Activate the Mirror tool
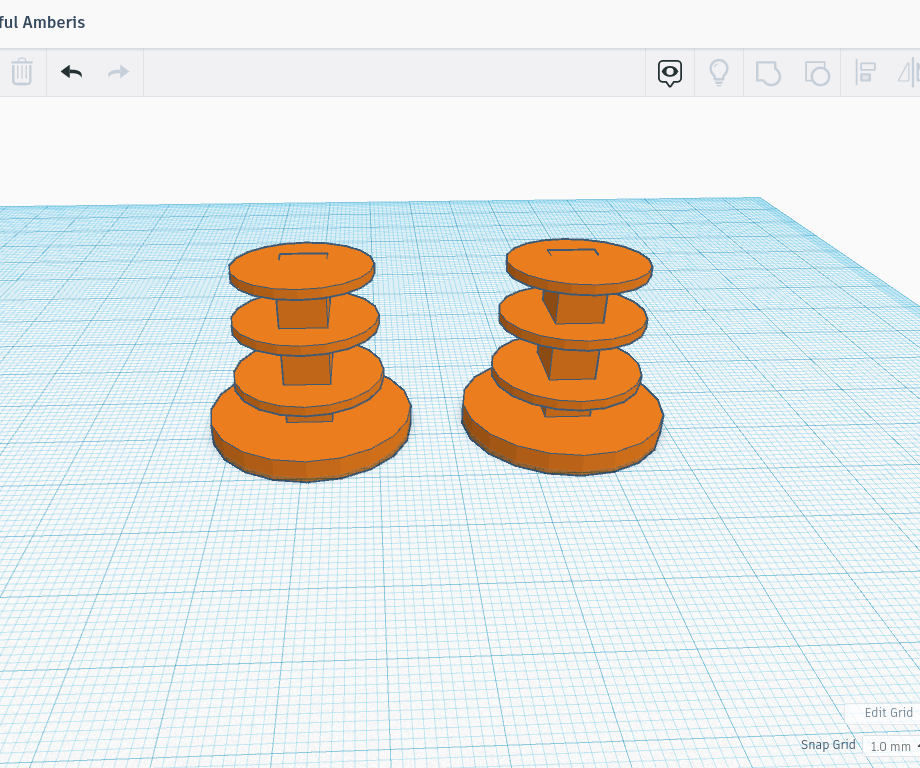The height and width of the screenshot is (768, 920). [x=909, y=73]
